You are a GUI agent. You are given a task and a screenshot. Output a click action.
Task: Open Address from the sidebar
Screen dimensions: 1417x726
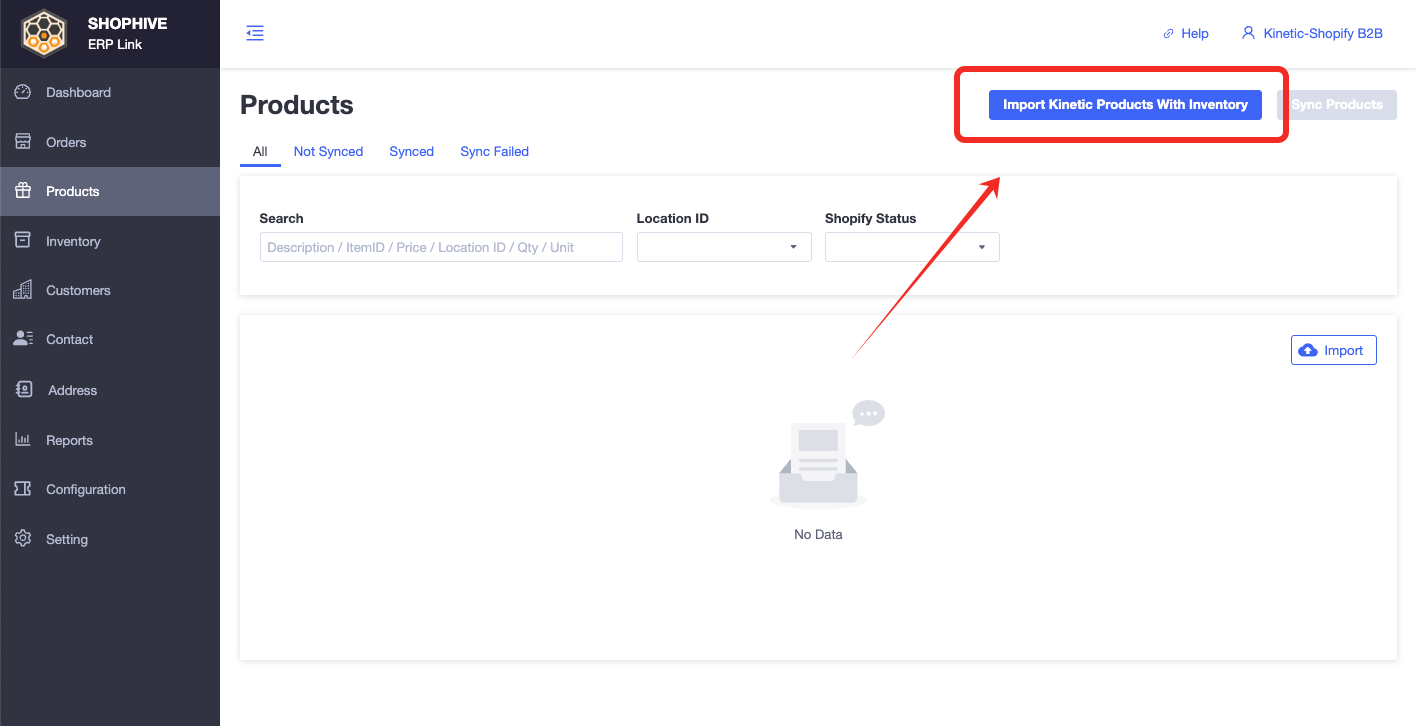tap(110, 390)
